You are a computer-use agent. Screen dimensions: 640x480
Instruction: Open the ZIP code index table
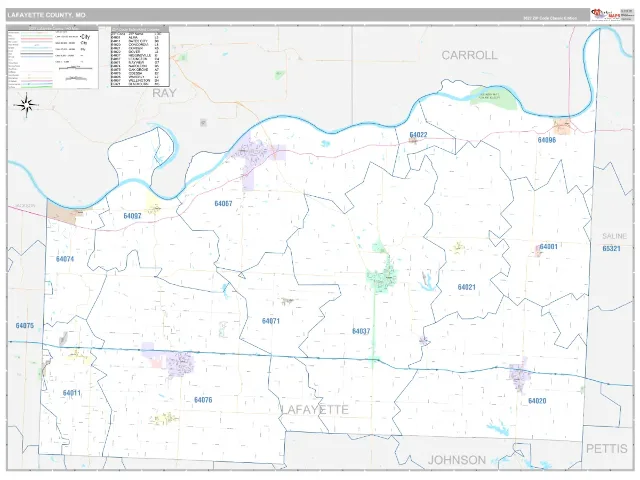(140, 57)
